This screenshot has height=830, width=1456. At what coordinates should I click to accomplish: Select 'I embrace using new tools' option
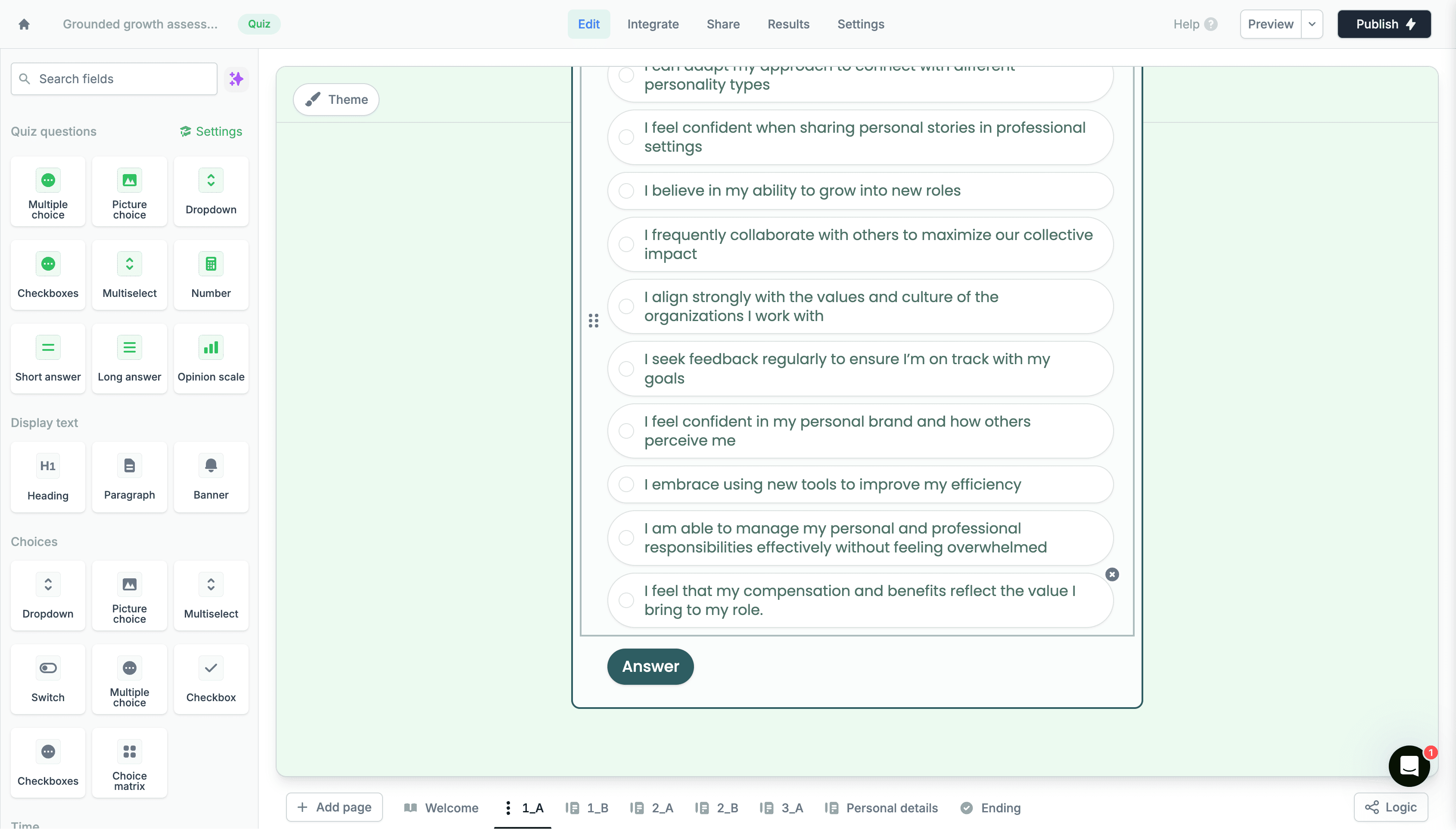(860, 484)
